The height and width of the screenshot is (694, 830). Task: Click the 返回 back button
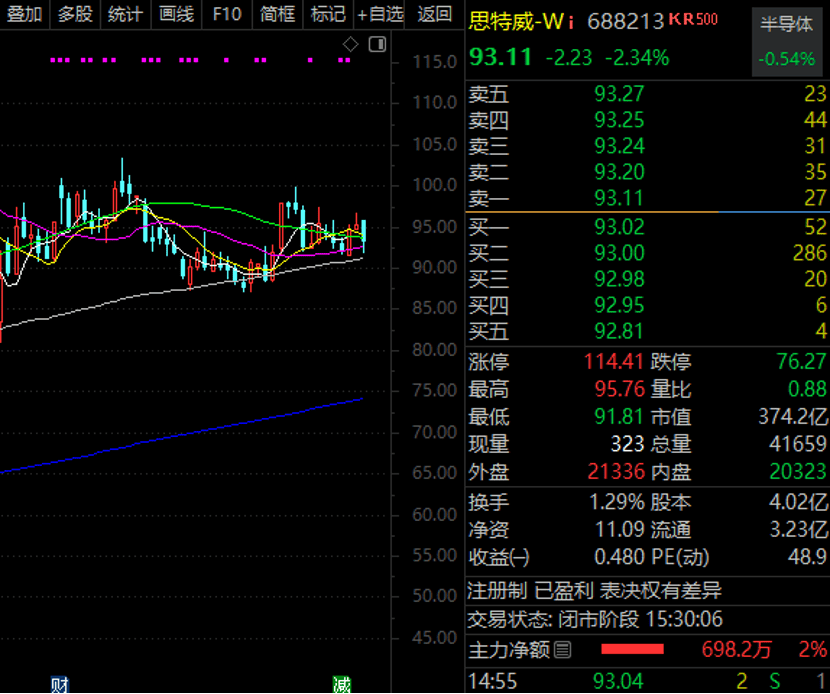click(435, 14)
